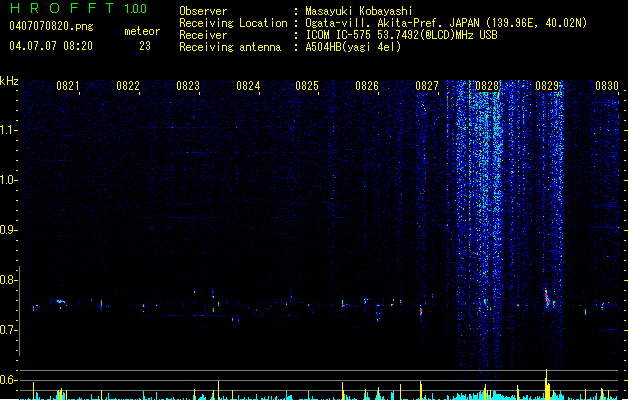629x400 pixels.
Task: Click the meteor count value 23
Action: [x=145, y=46]
